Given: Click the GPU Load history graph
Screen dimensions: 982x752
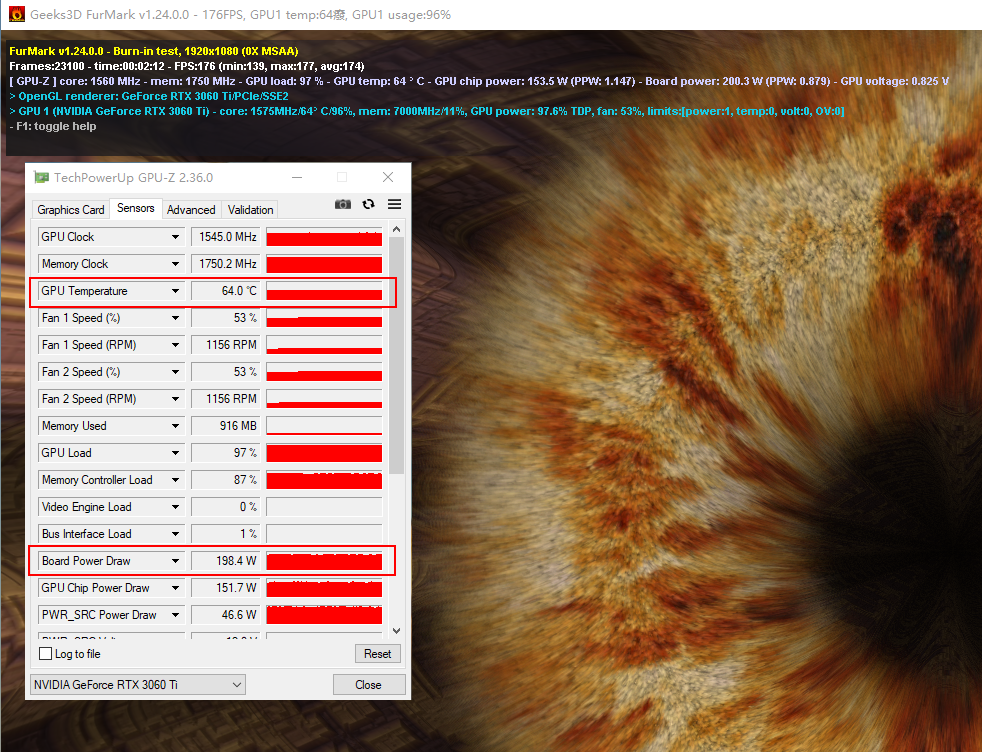Looking at the screenshot, I should 324,453.
